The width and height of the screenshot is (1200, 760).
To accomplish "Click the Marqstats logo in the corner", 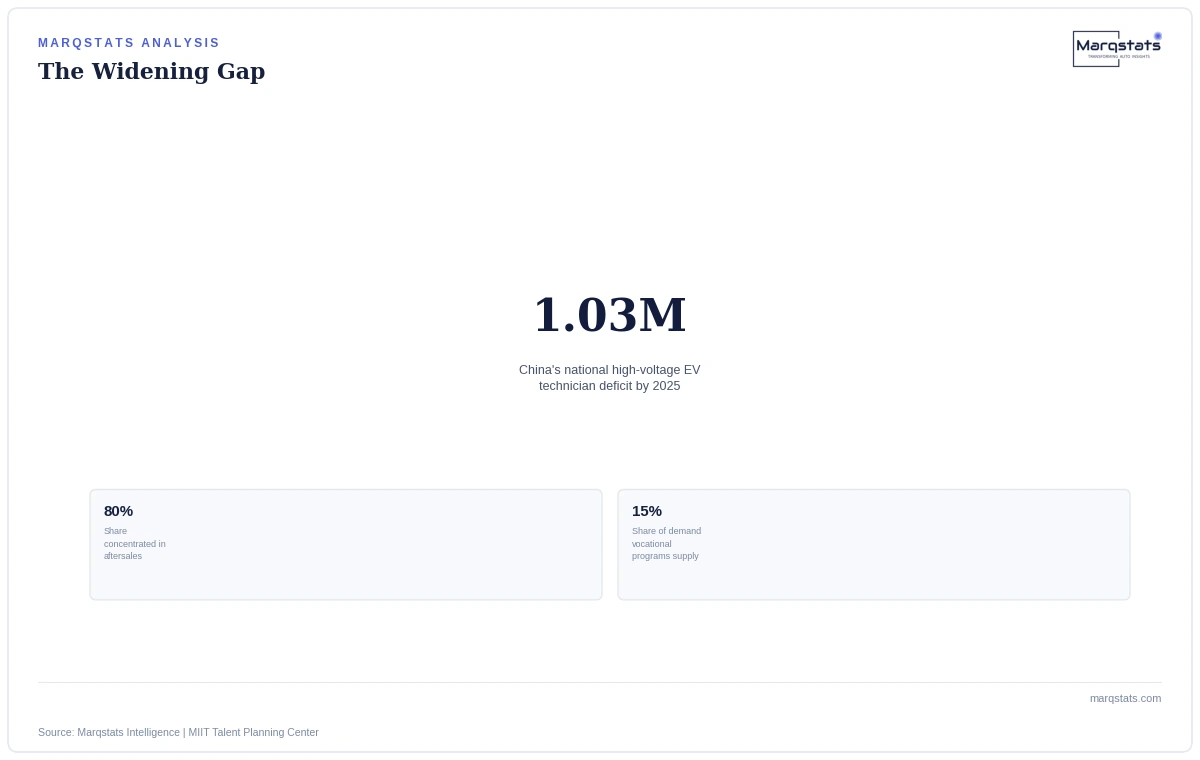I will click(1117, 48).
